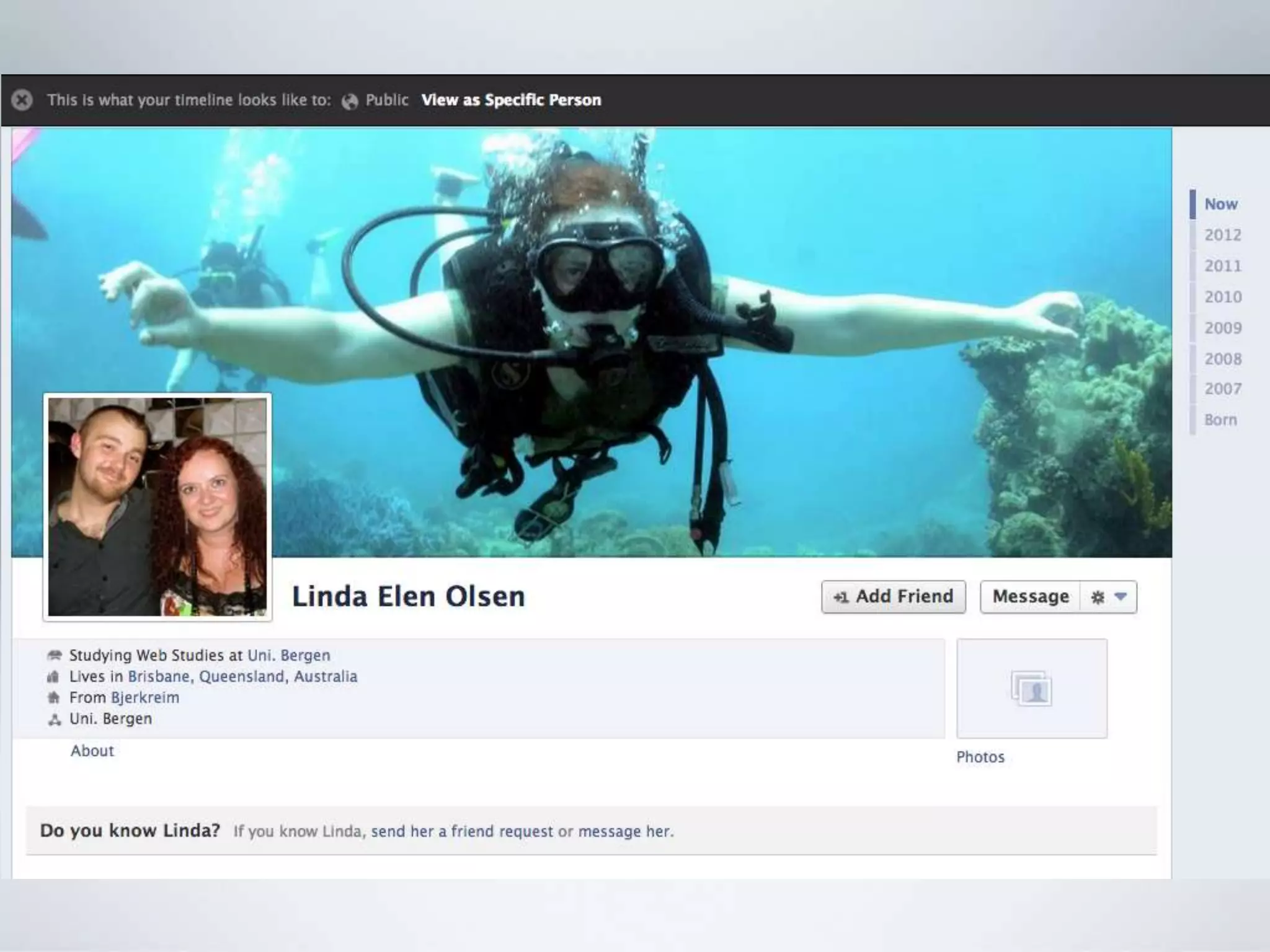Image resolution: width=1270 pixels, height=952 pixels.
Task: Click the hometown house icon
Action: pos(54,698)
